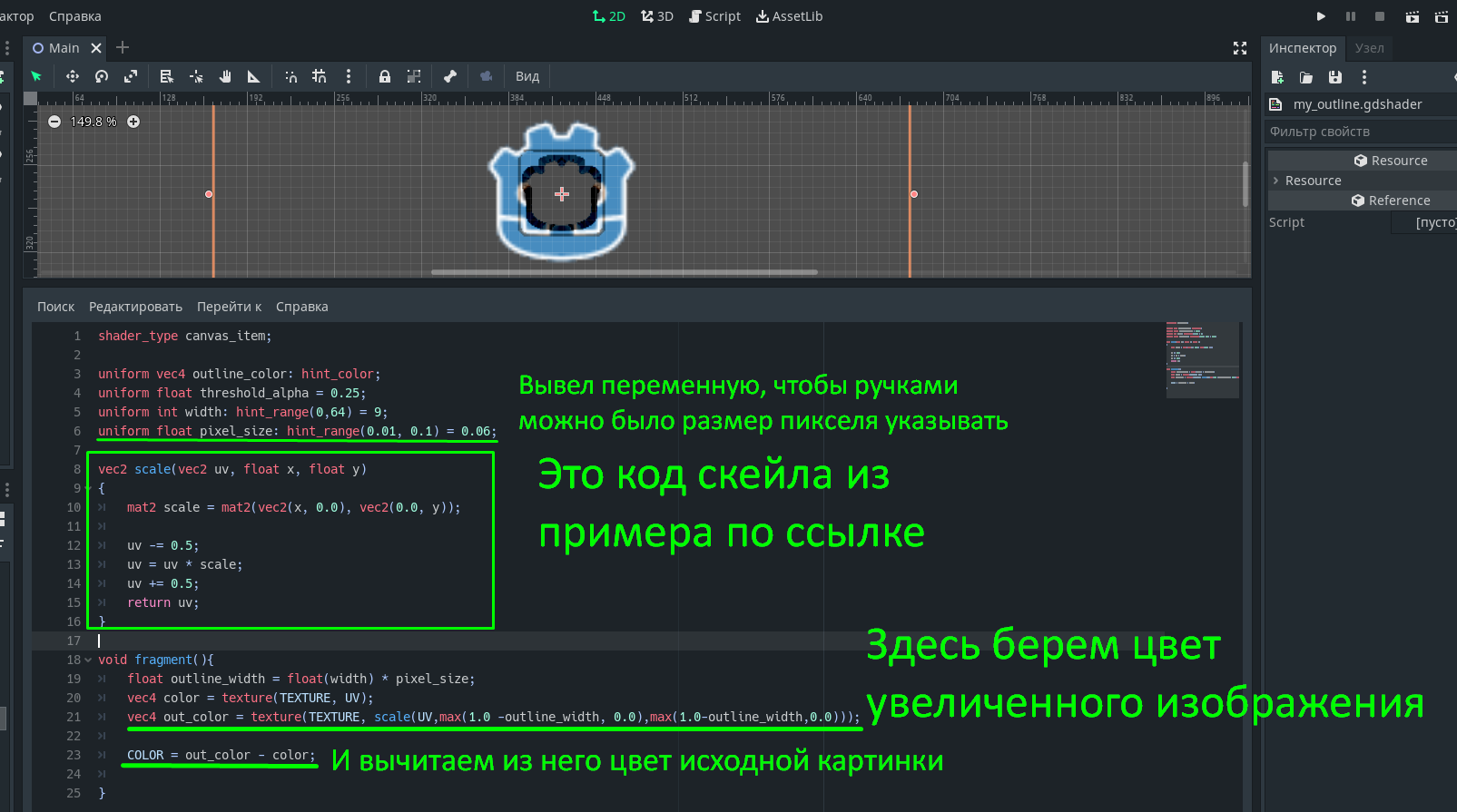Screen dimensions: 1457x812
Task: Click the Фильтр свойств filter field
Action: (x=1360, y=132)
